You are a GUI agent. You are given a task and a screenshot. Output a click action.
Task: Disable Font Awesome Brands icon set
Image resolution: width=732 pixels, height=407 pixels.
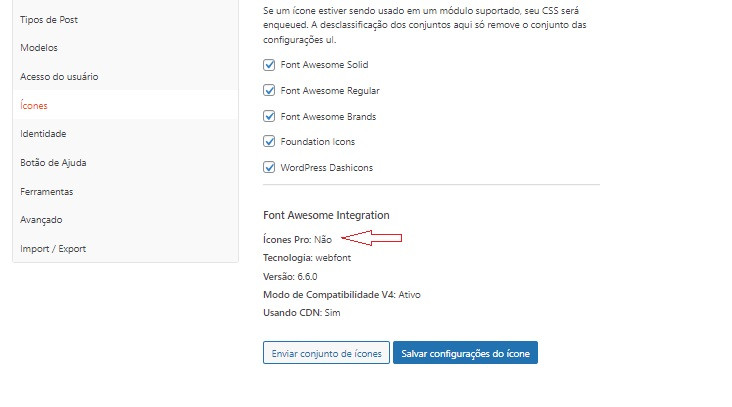269,116
